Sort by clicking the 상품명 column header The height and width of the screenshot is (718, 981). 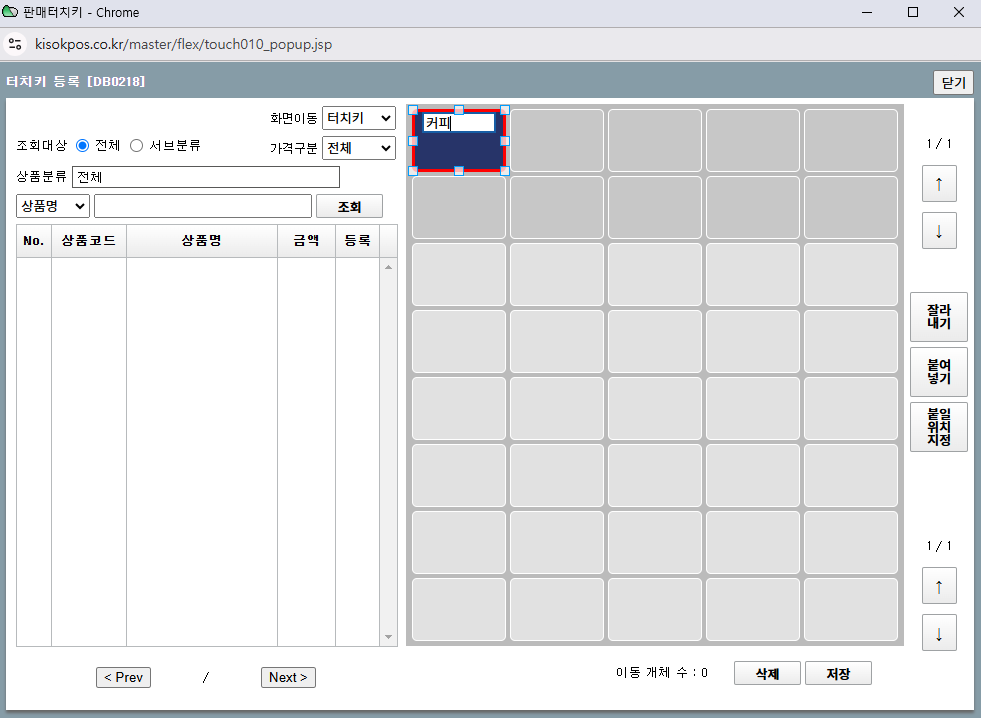pos(201,241)
